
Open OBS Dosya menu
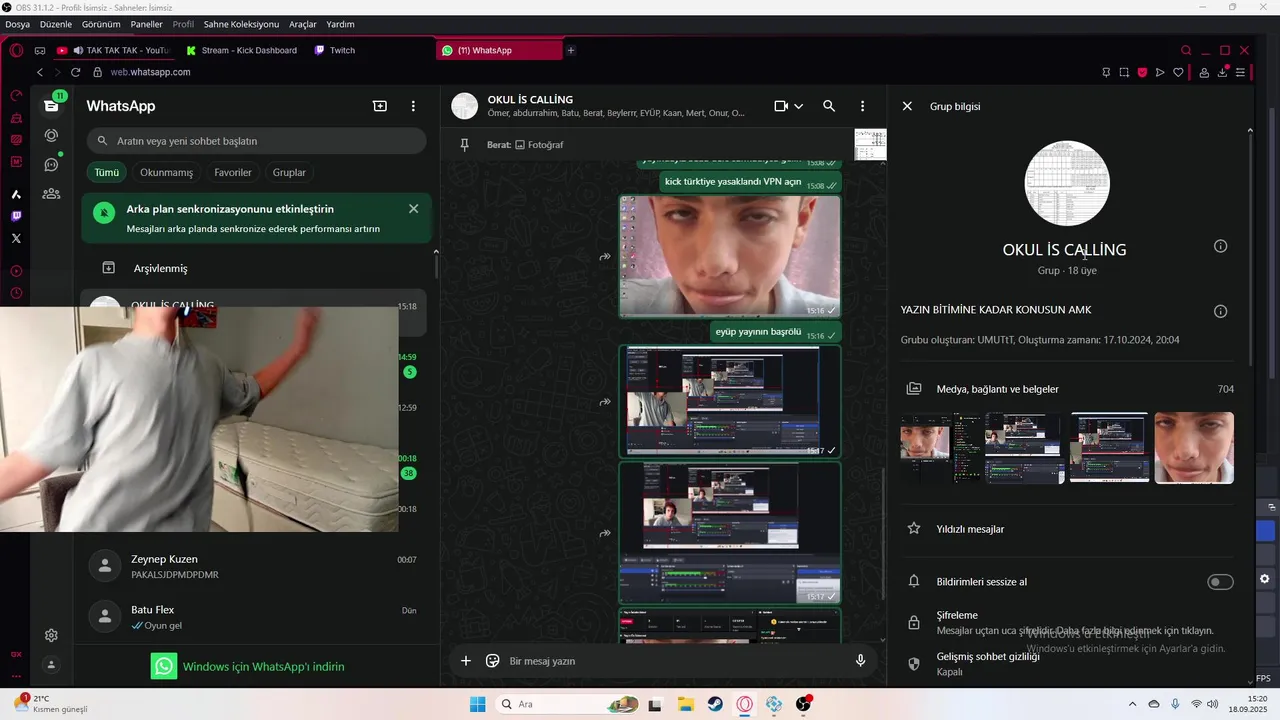(17, 24)
